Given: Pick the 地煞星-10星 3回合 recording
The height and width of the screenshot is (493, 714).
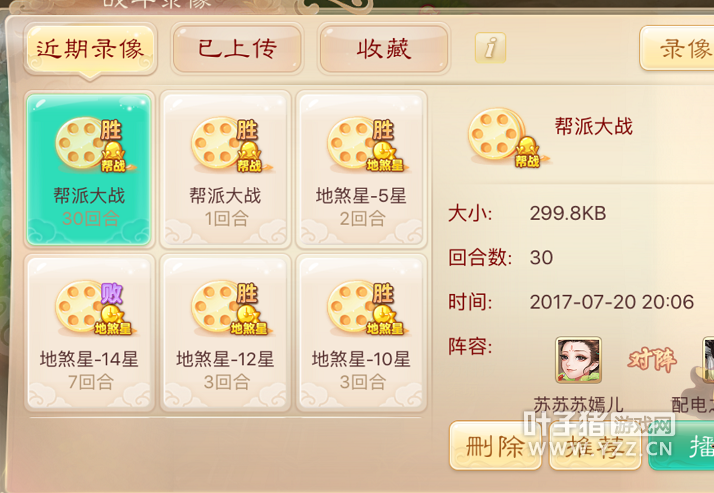Looking at the screenshot, I should coord(361,333).
